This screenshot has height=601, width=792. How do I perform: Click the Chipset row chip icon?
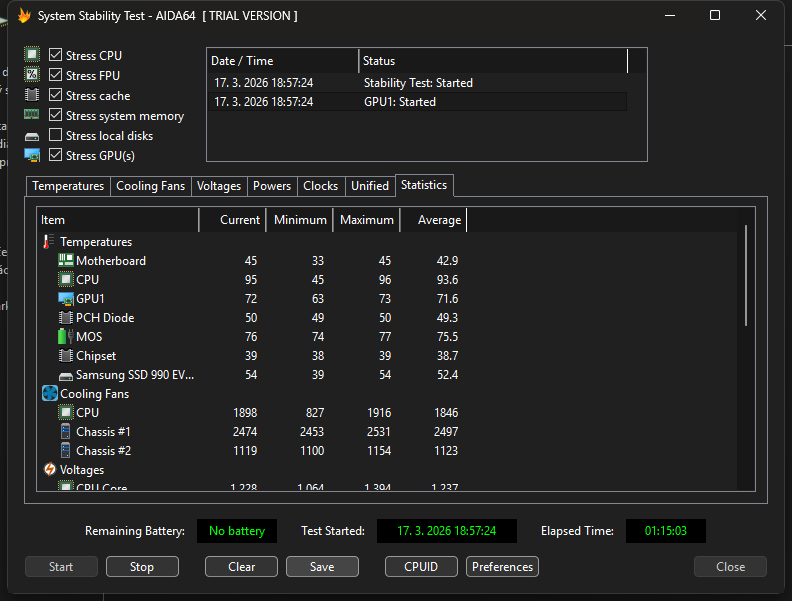pos(66,356)
